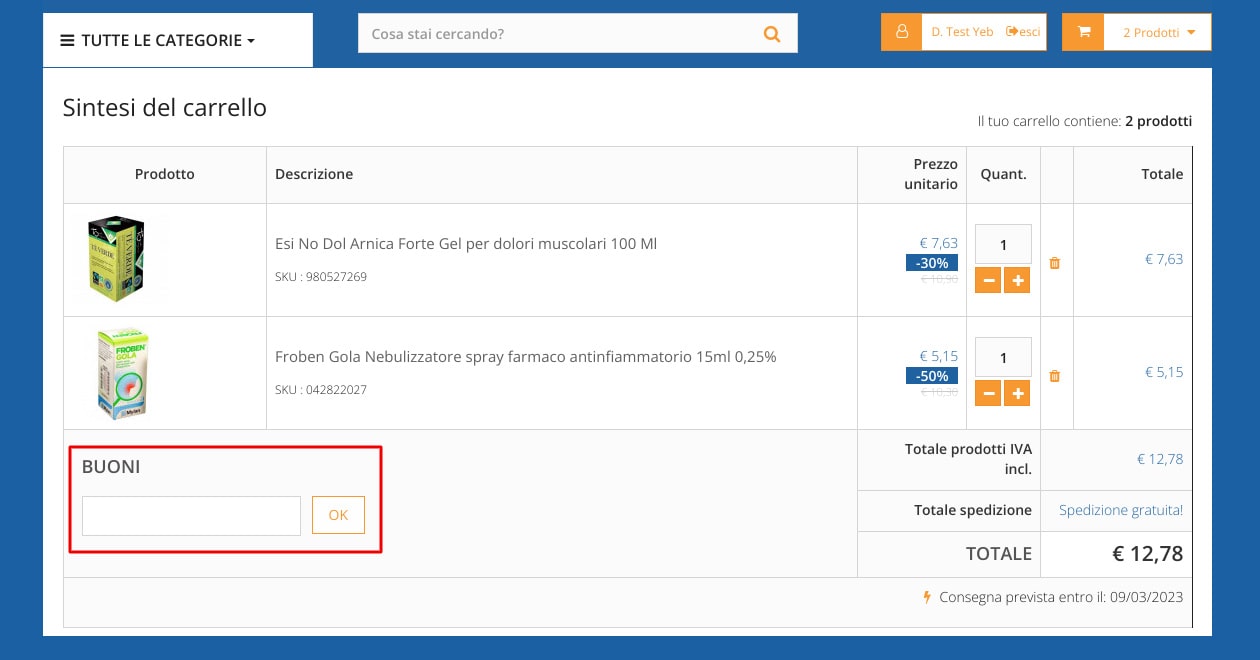Select the SKU : 980527269 text
This screenshot has width=1260, height=660.
click(x=321, y=277)
